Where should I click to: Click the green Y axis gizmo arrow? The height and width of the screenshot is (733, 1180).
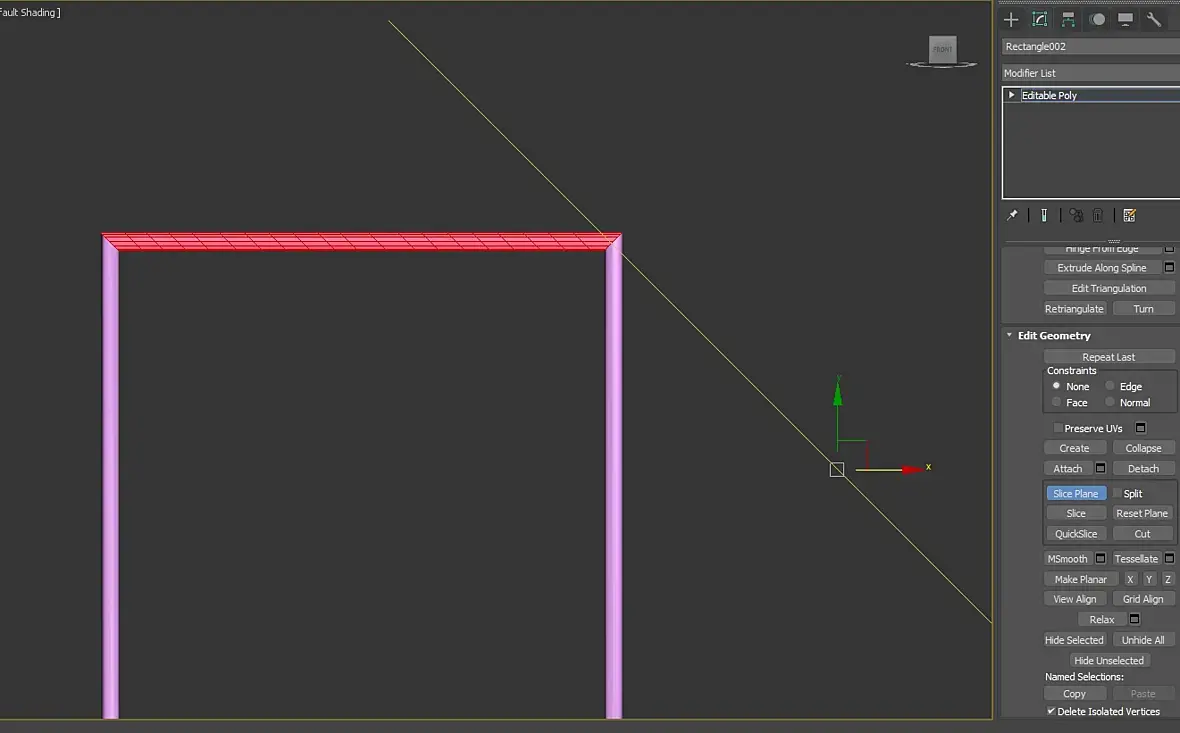click(x=838, y=394)
